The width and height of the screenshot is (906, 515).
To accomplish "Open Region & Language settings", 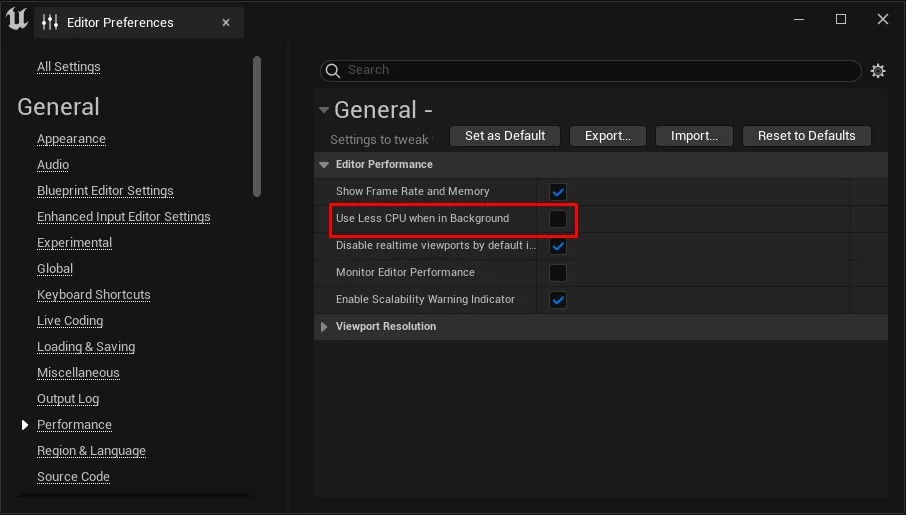I will tap(91, 451).
